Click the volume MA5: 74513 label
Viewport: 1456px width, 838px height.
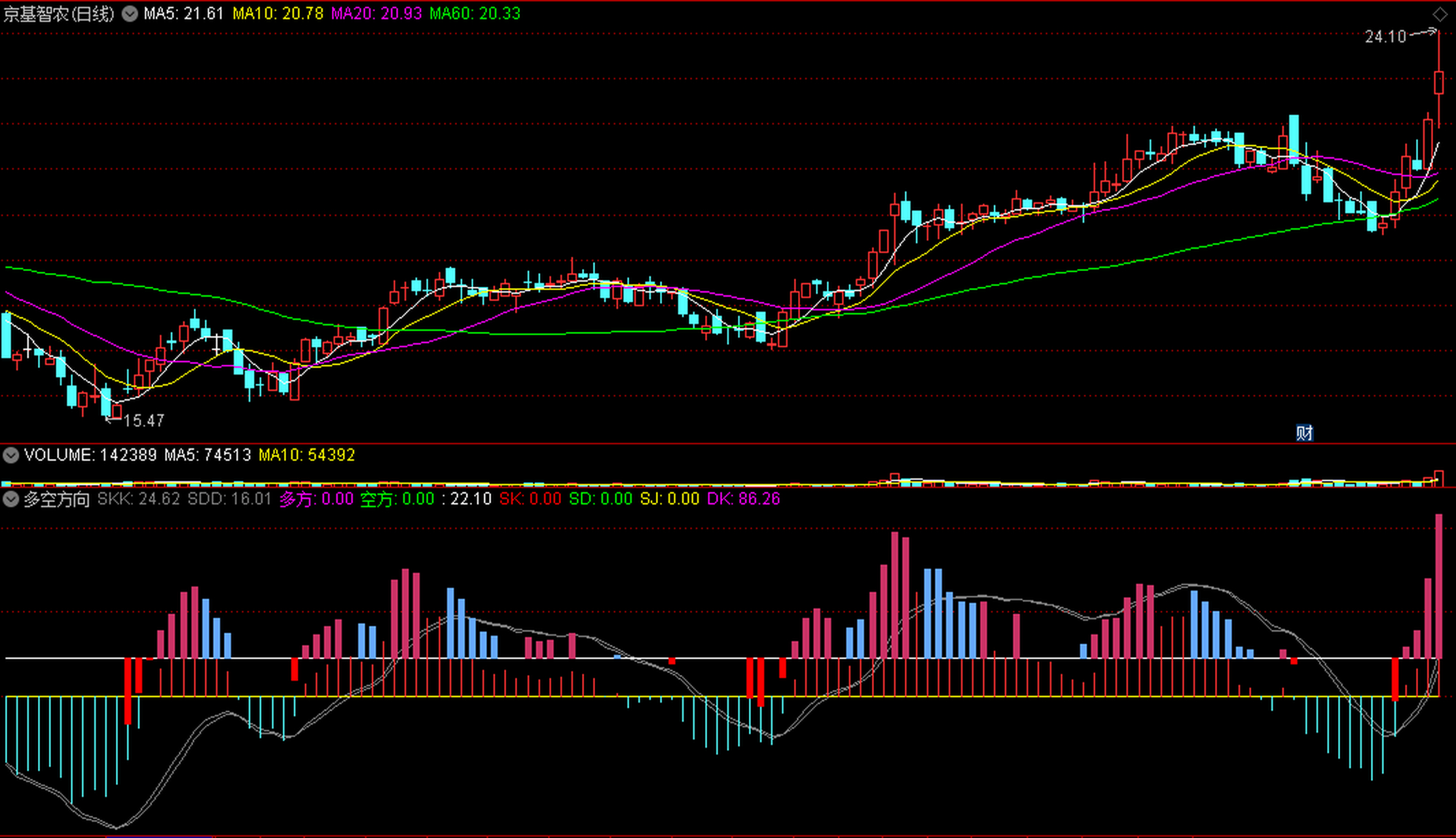(x=208, y=455)
